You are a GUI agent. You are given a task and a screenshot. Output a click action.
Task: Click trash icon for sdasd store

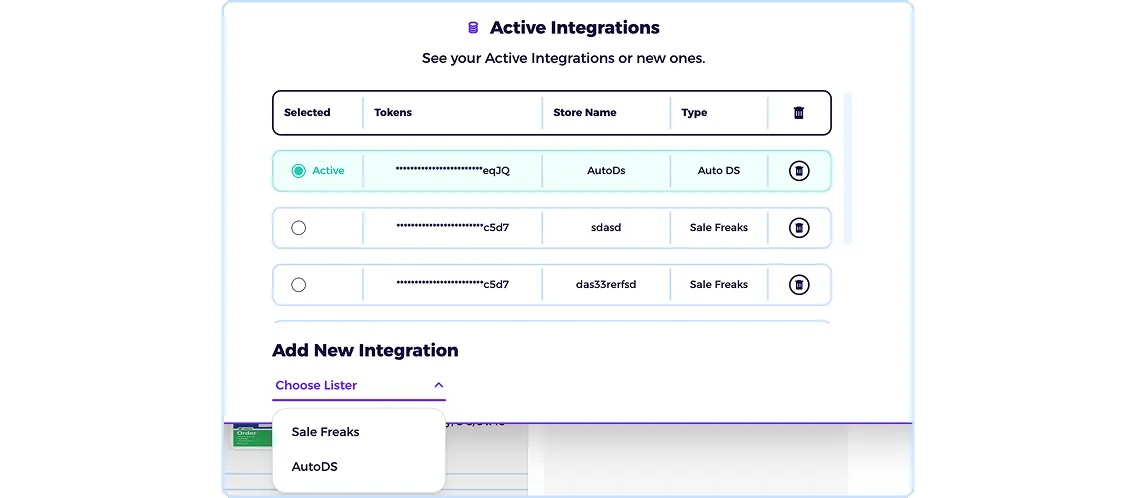(x=798, y=228)
